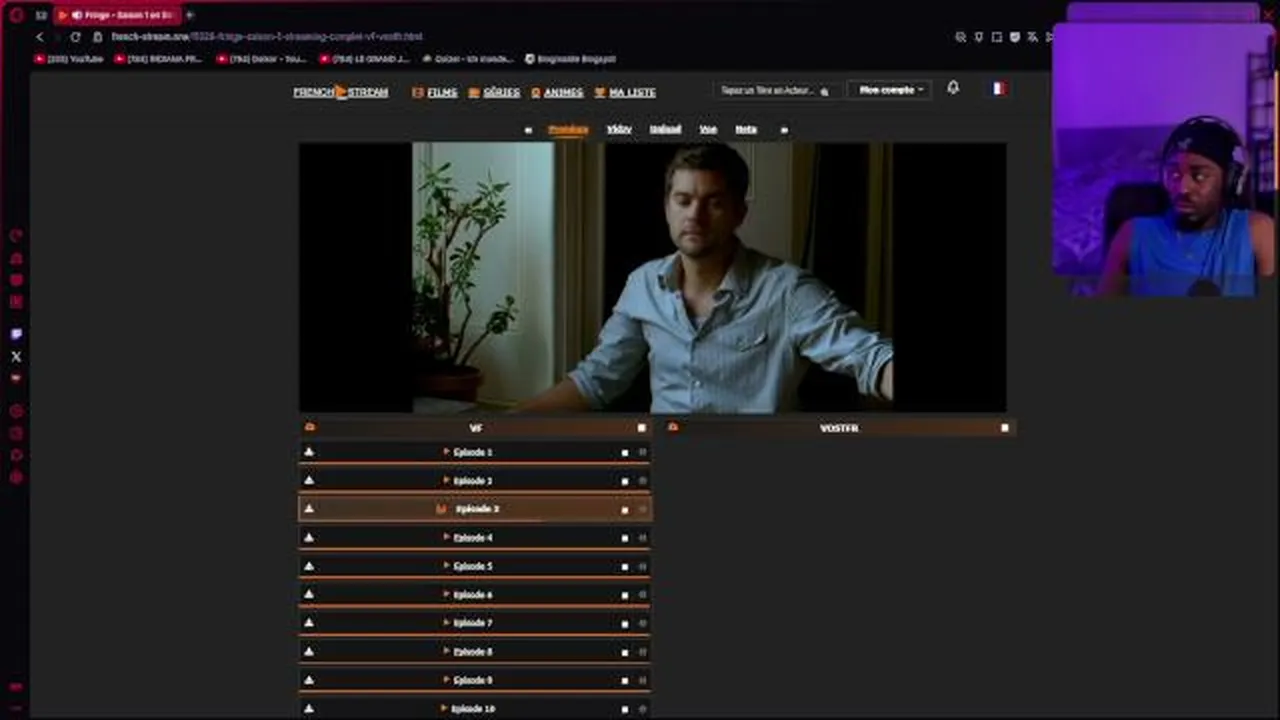Click the orange icon in the VOSTFR header
1280x720 pixels.
tap(673, 427)
